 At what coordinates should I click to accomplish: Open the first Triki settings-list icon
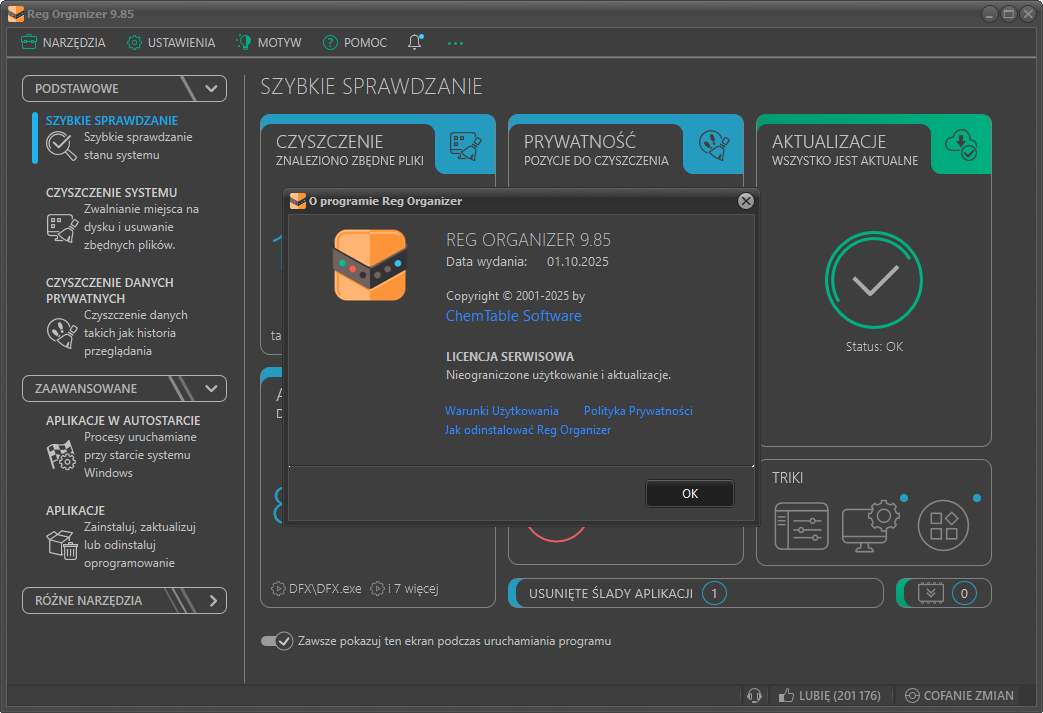pos(802,526)
